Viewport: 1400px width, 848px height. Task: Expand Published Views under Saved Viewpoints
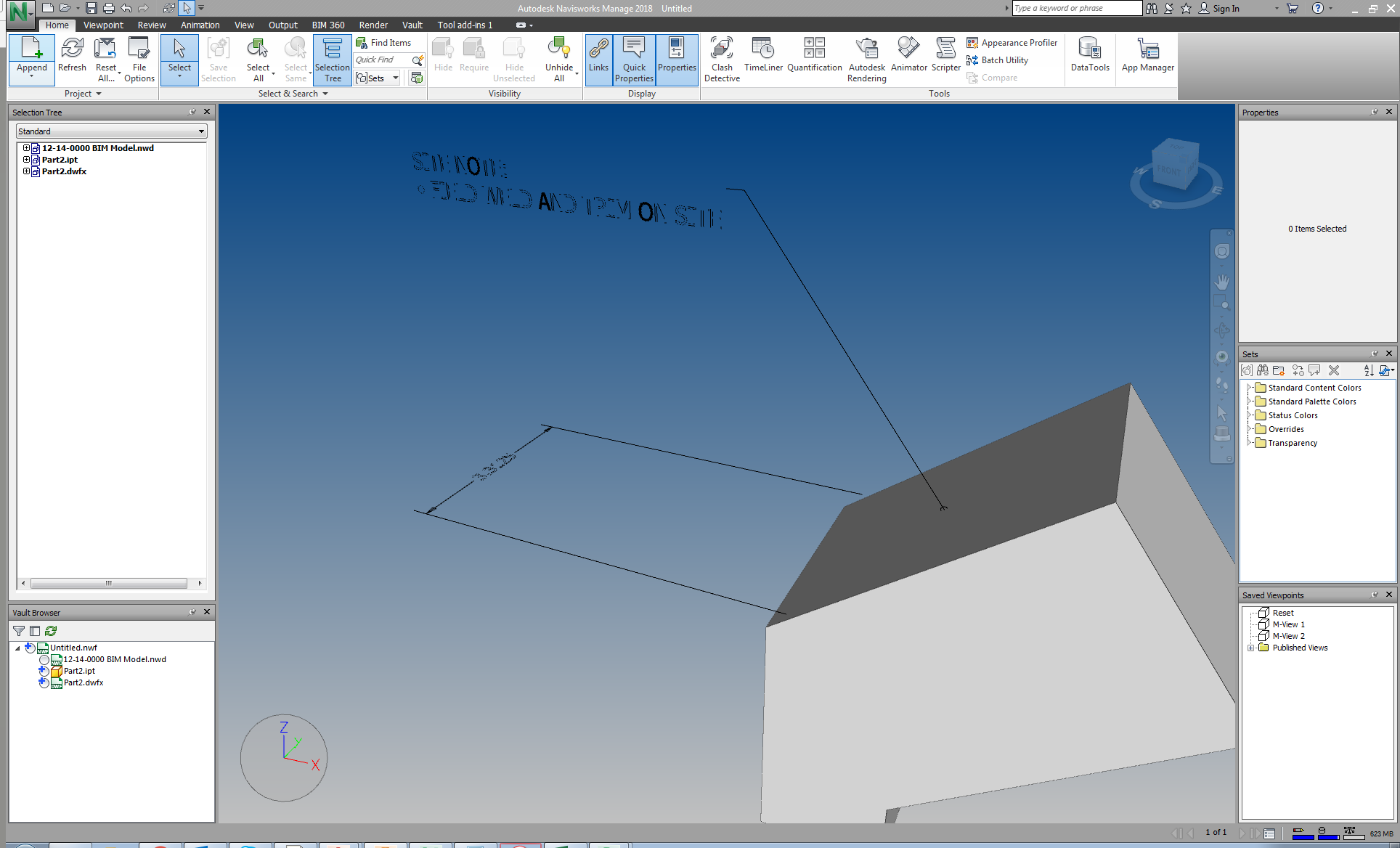coord(1251,647)
